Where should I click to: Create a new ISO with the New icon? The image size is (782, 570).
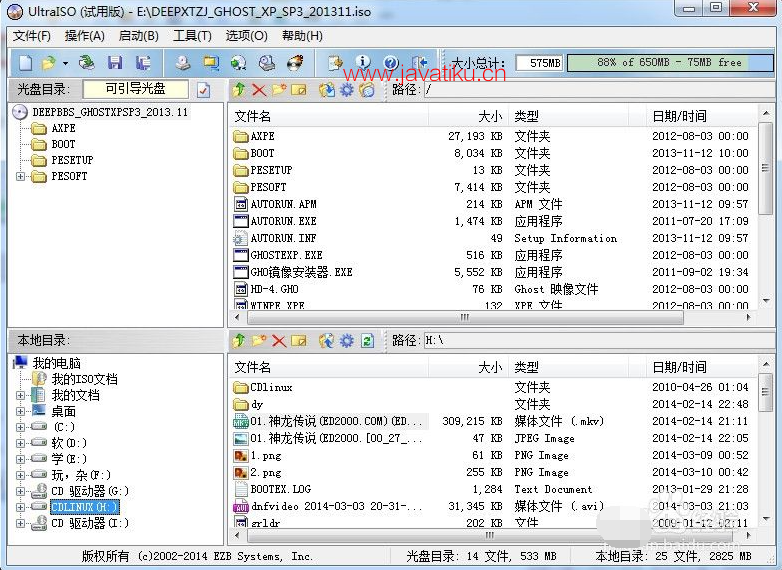(x=25, y=63)
